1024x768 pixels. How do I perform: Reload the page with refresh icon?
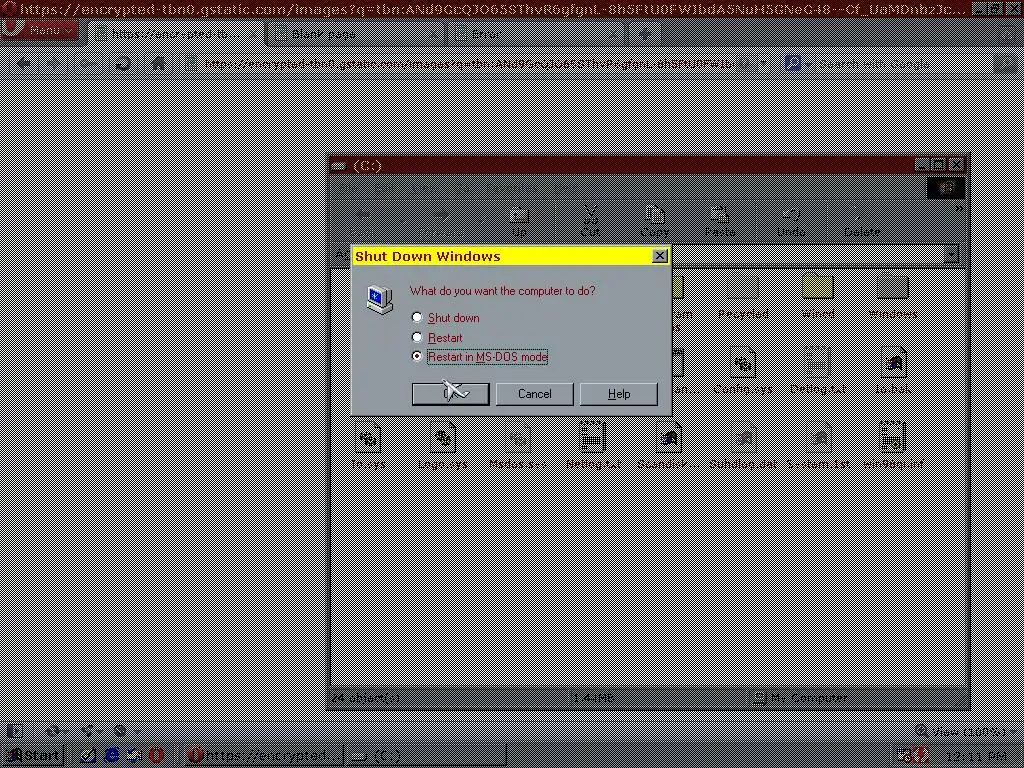click(122, 63)
